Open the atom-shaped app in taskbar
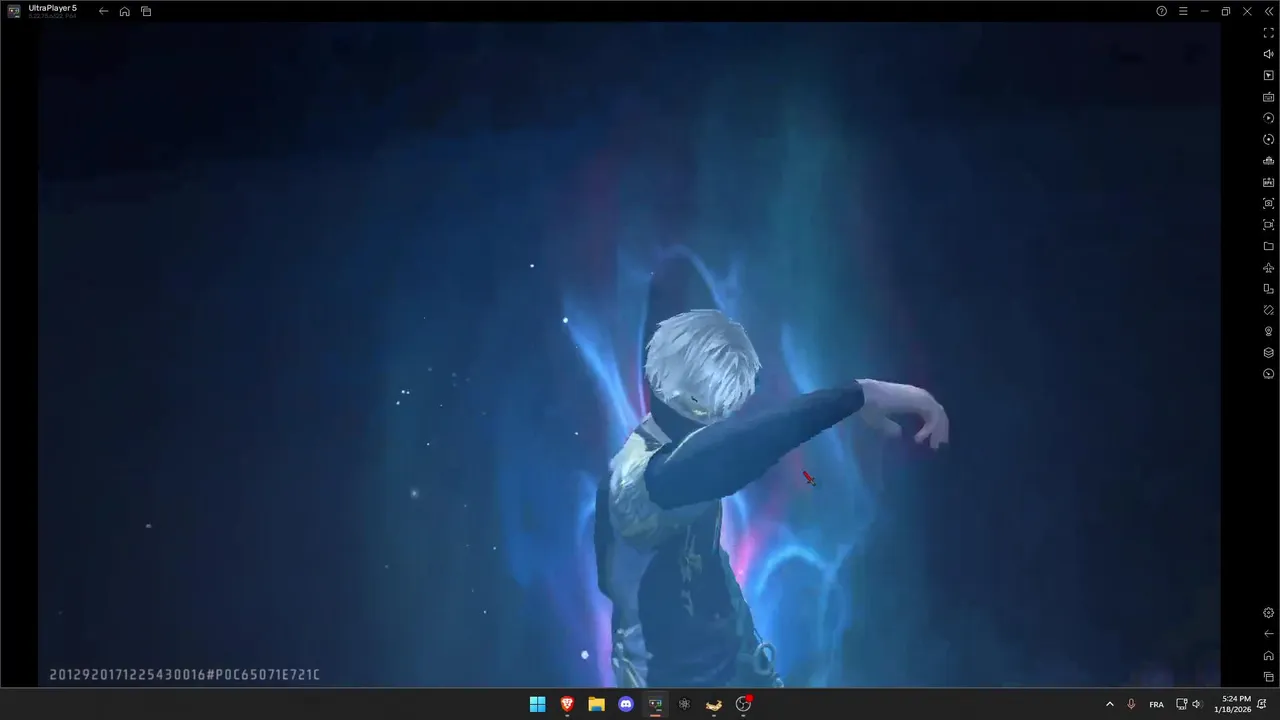Image resolution: width=1280 pixels, height=720 pixels. [684, 704]
